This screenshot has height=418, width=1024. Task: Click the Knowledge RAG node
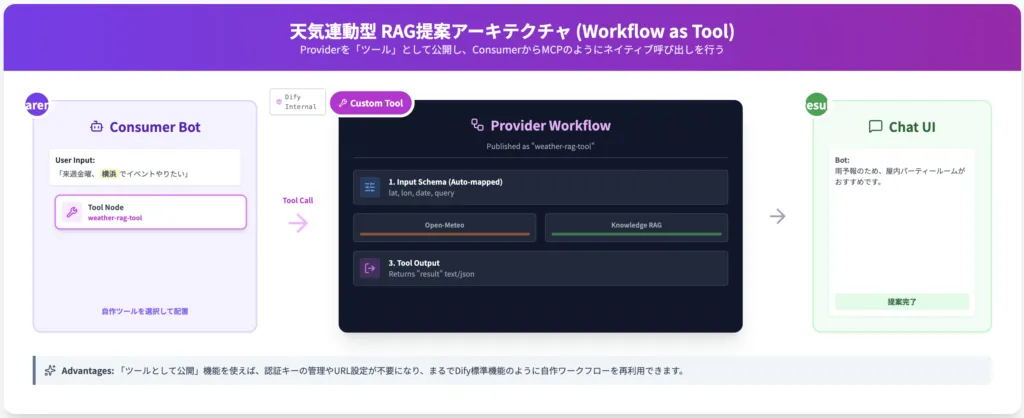click(636, 227)
